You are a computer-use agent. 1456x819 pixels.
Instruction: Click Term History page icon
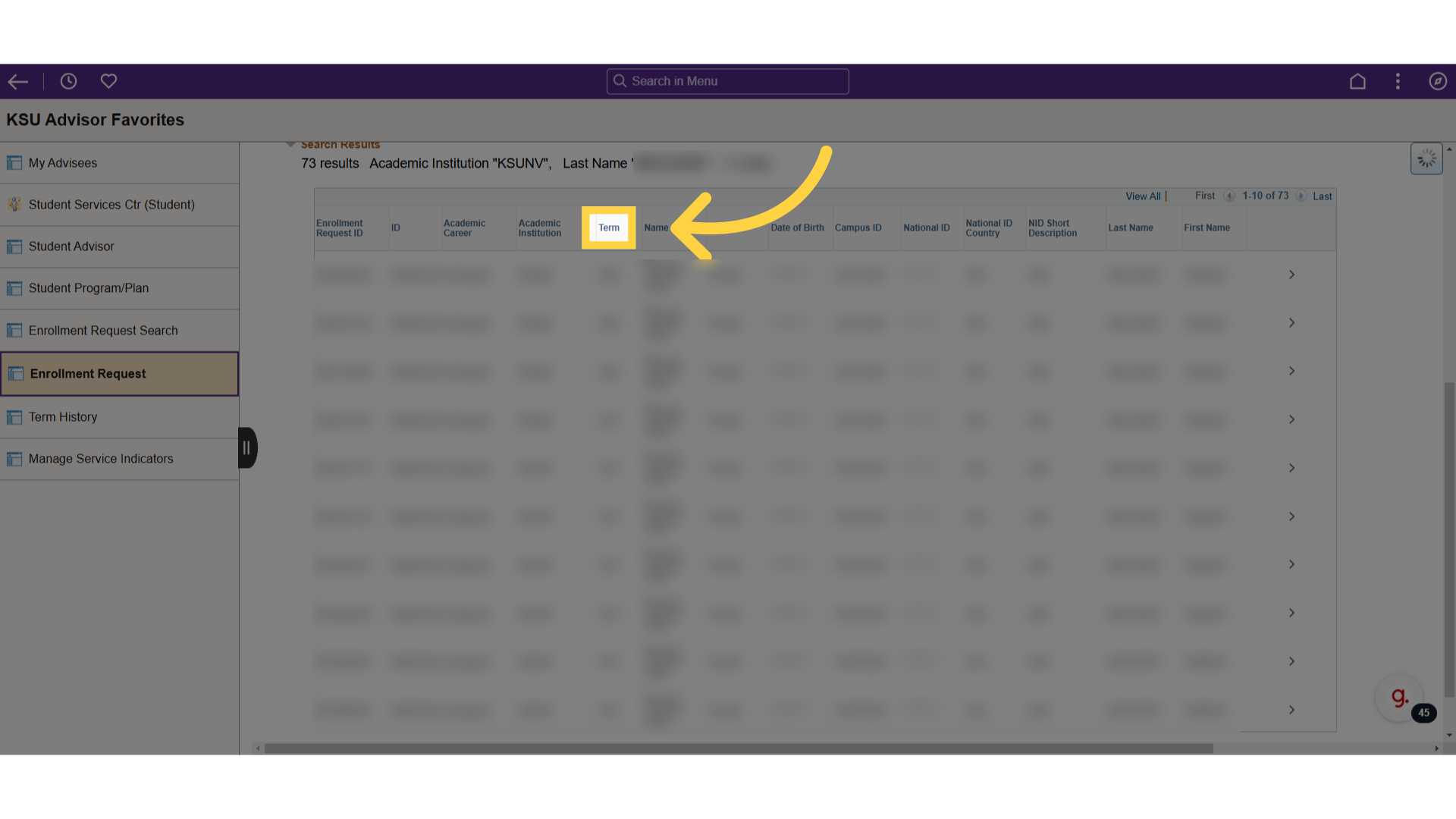pos(14,417)
